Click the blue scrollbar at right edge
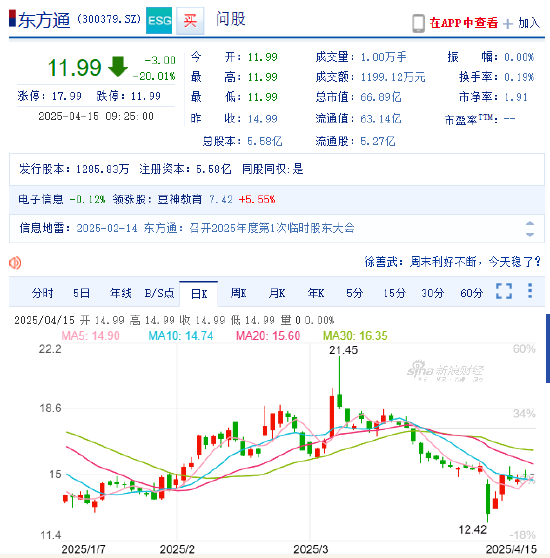 click(x=548, y=348)
